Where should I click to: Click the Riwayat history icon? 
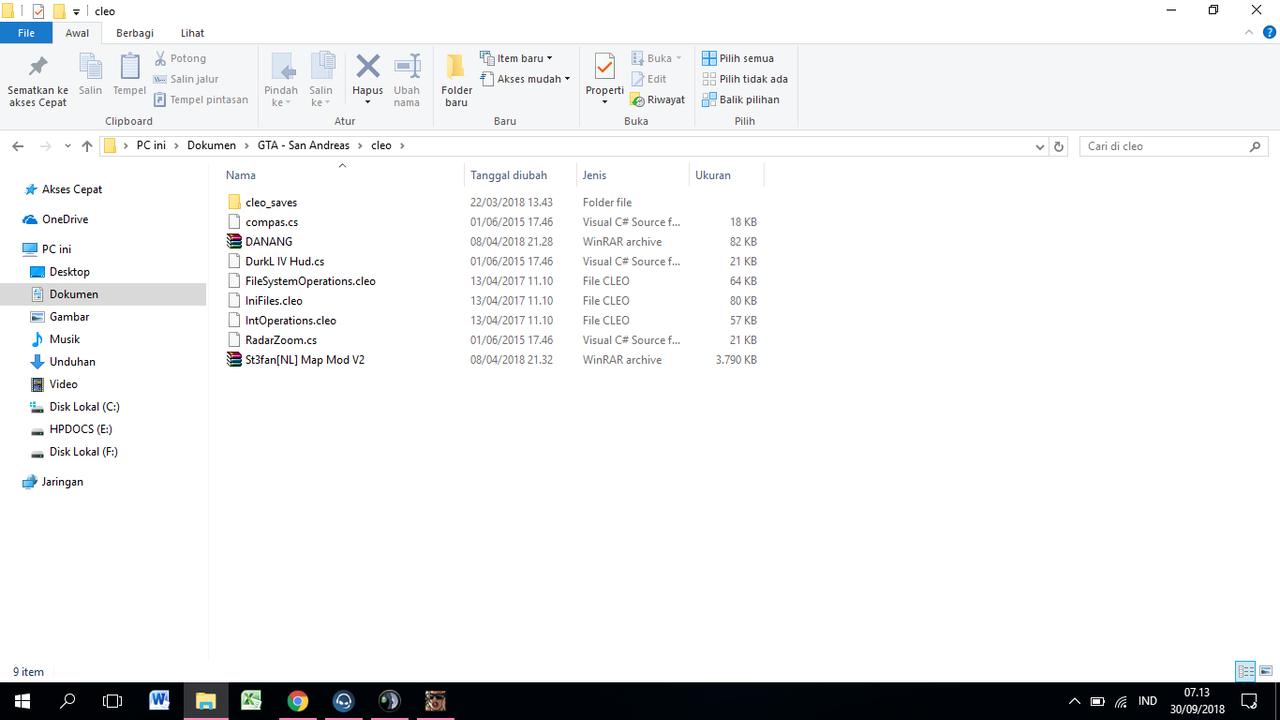coord(637,100)
